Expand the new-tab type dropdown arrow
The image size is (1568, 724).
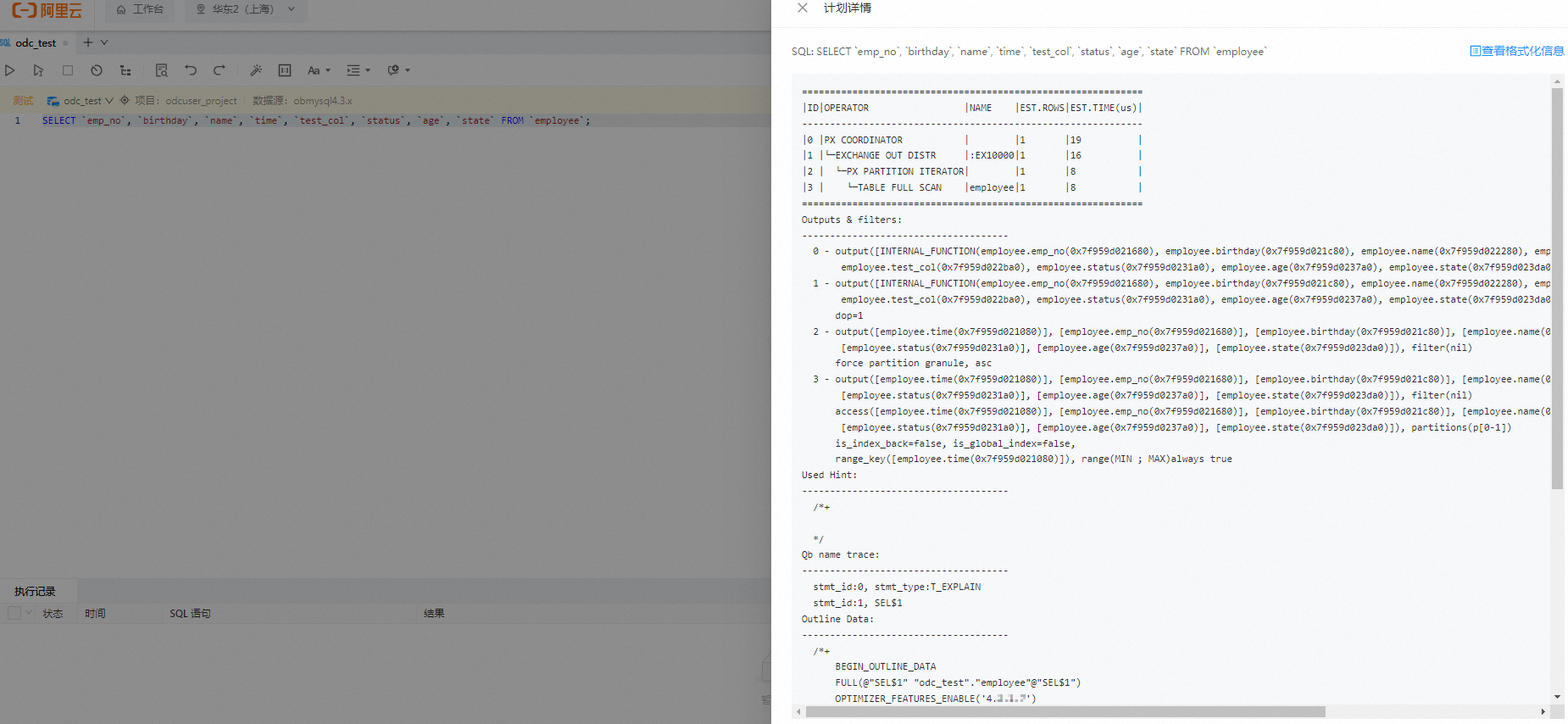[x=104, y=42]
